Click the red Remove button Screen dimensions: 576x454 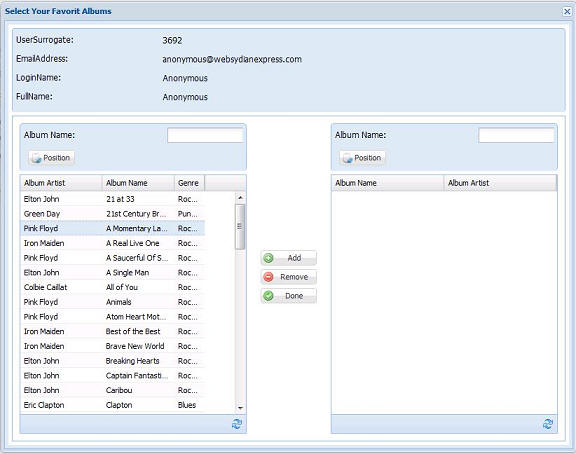tap(289, 277)
